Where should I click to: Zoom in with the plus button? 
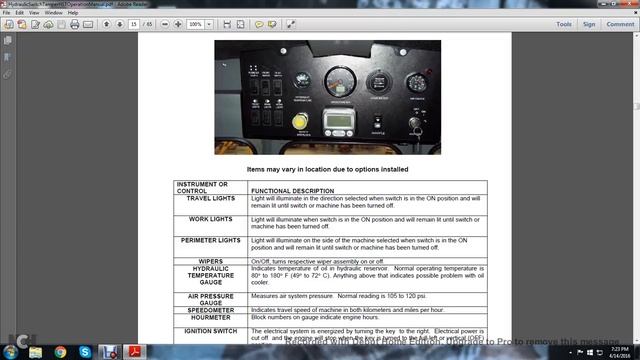(x=178, y=24)
